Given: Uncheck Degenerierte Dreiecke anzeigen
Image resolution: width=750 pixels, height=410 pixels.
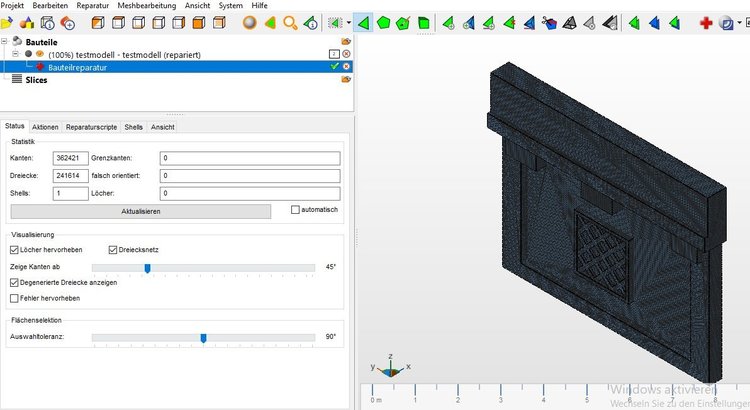Looking at the screenshot, I should coord(14,283).
